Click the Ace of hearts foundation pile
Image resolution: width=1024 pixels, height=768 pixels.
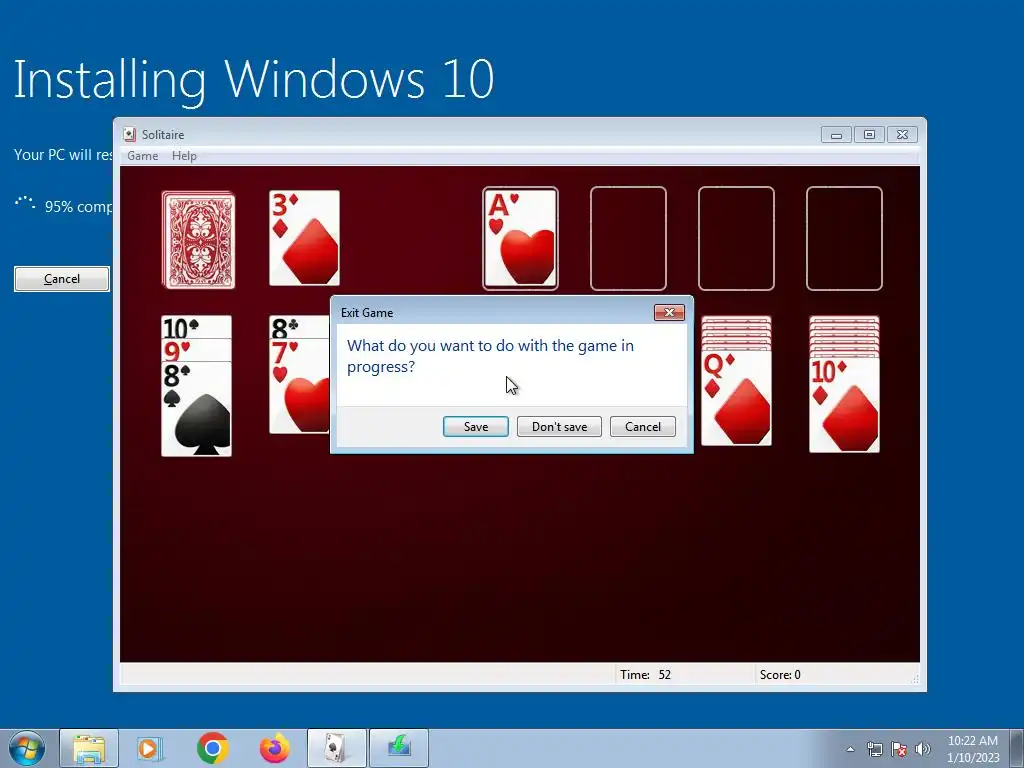point(520,238)
